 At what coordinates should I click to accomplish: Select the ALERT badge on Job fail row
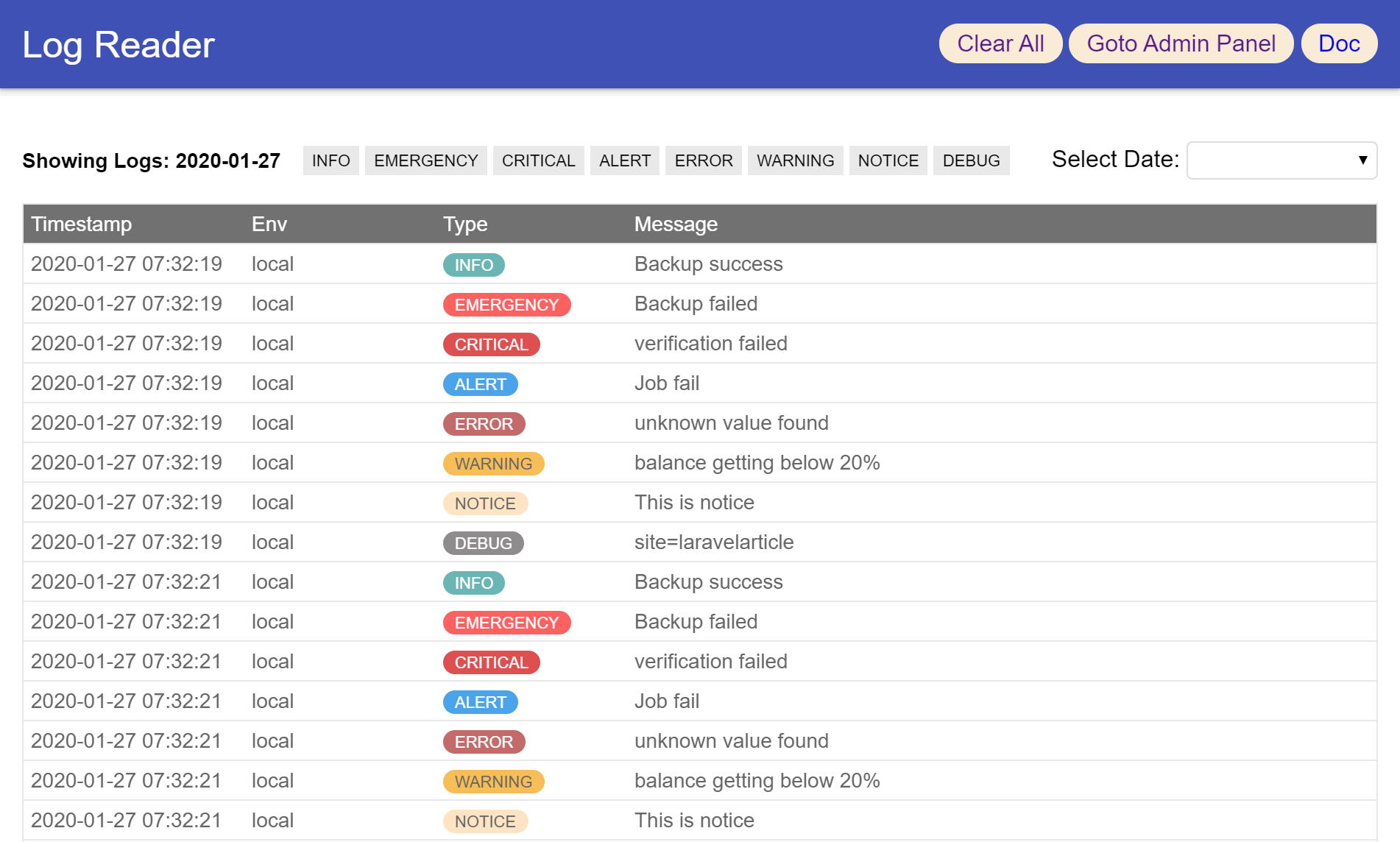[480, 383]
